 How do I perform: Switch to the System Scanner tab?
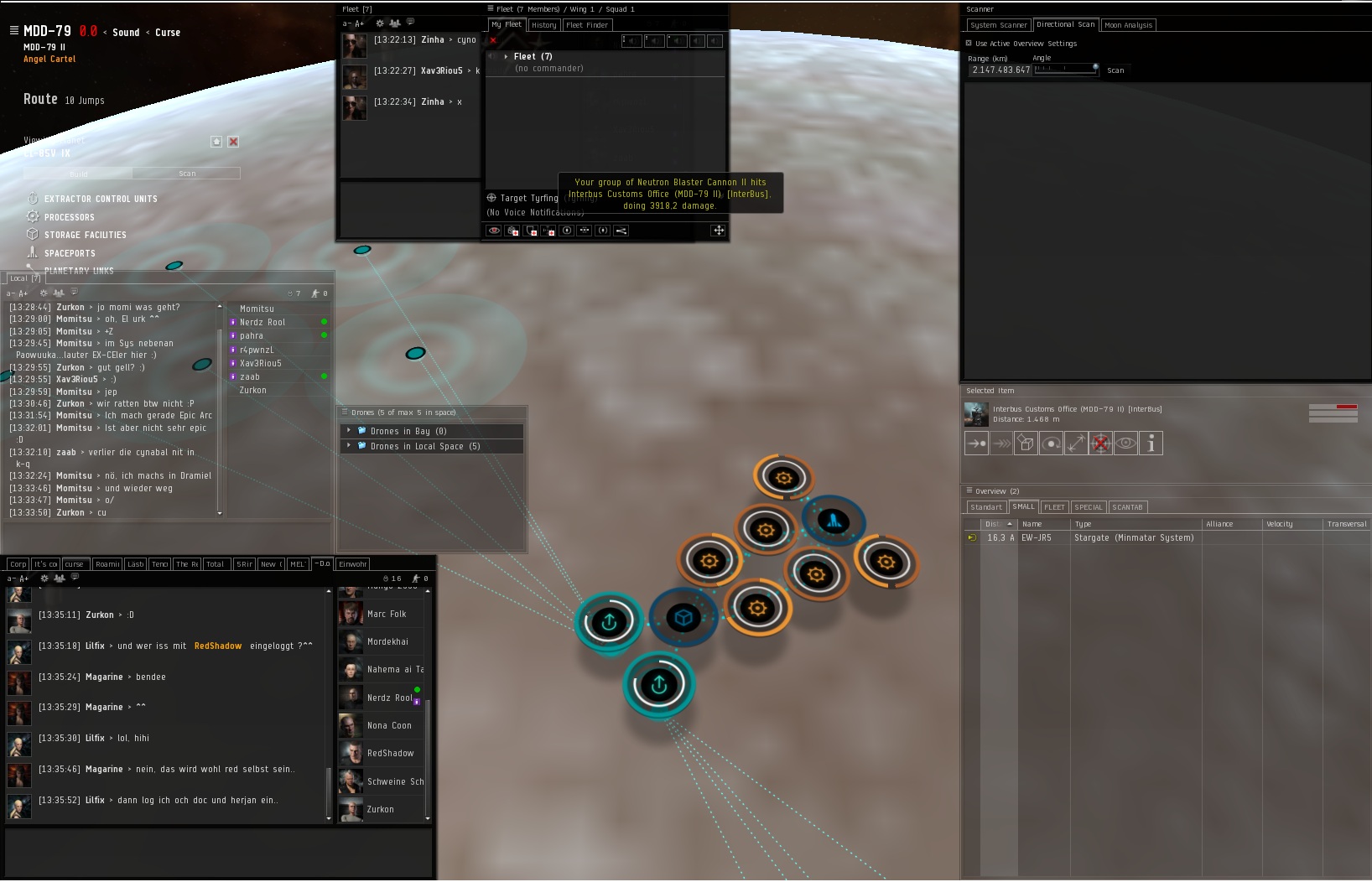click(x=999, y=25)
